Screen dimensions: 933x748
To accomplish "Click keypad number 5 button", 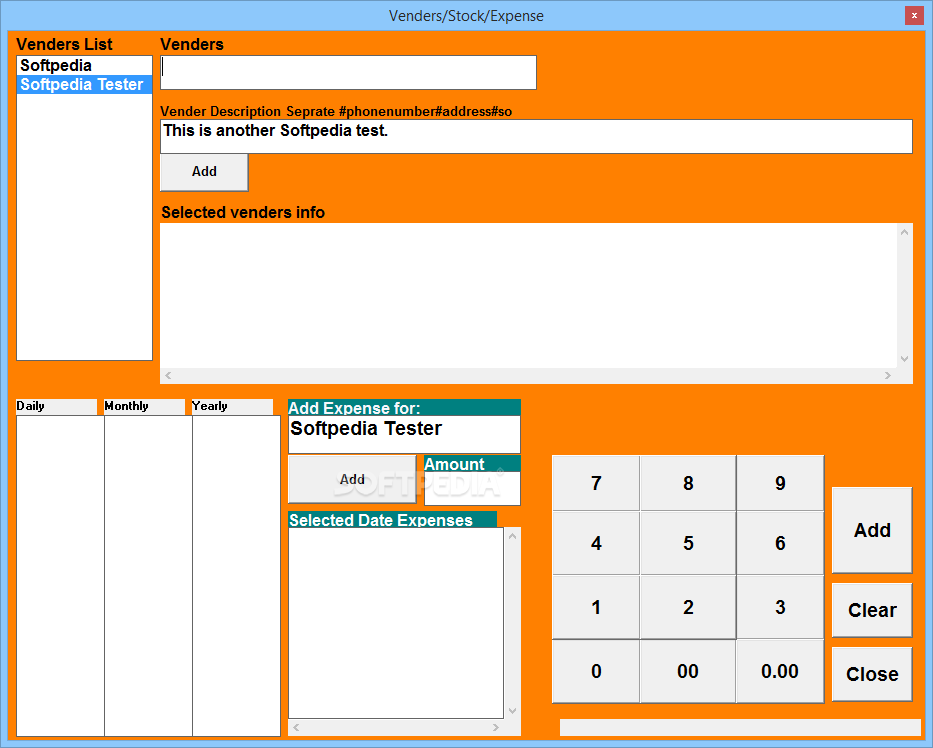I will (688, 543).
